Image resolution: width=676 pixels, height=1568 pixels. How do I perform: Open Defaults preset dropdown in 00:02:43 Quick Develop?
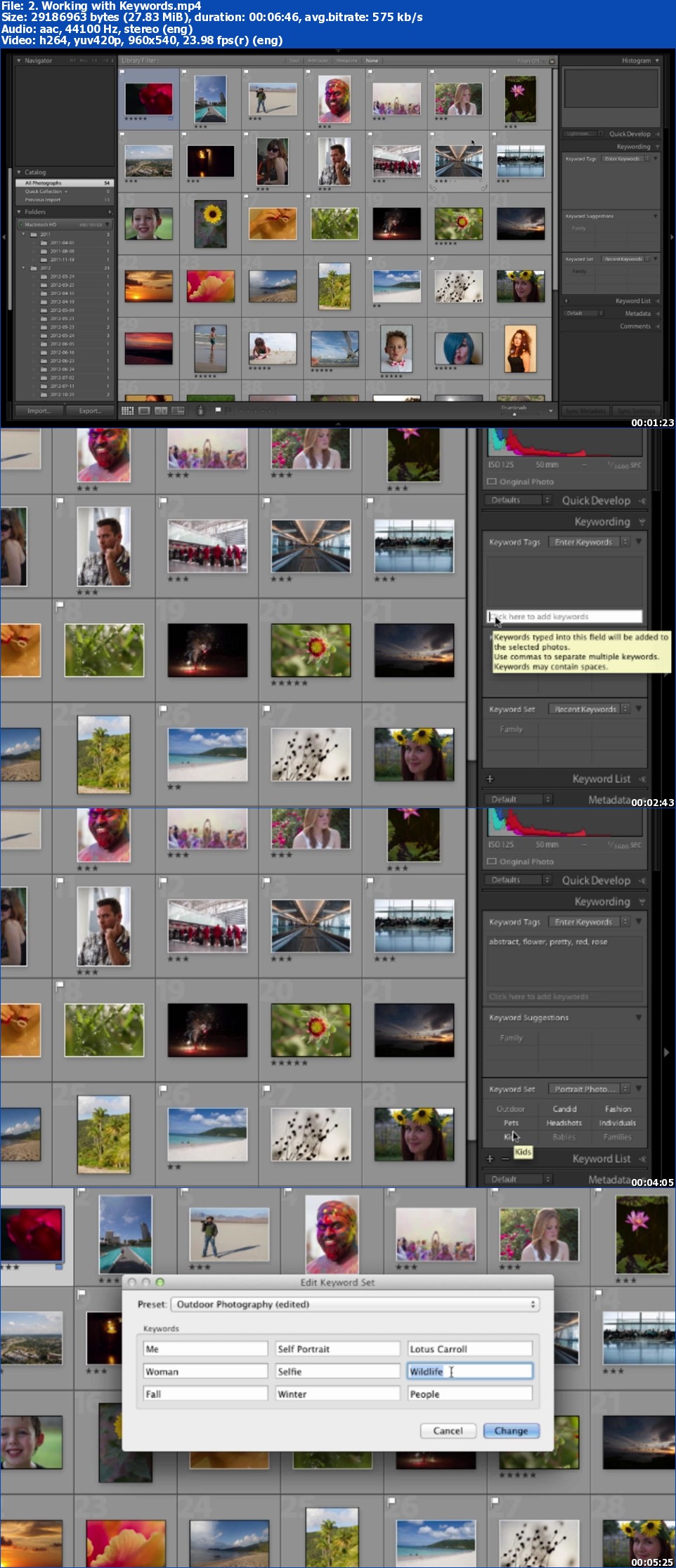pyautogui.click(x=518, y=500)
